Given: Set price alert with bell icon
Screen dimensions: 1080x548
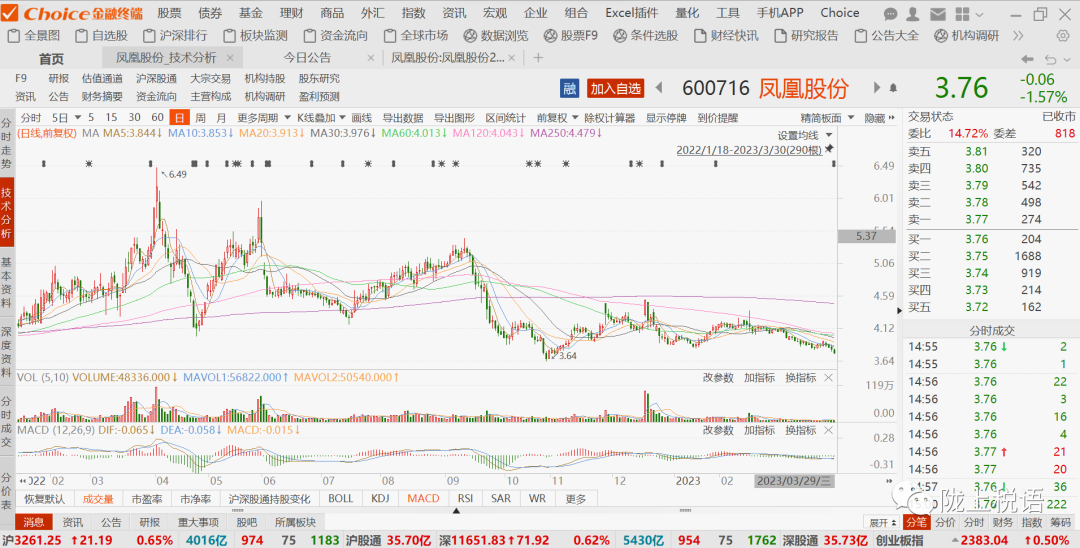Looking at the screenshot, I should coord(893,88).
